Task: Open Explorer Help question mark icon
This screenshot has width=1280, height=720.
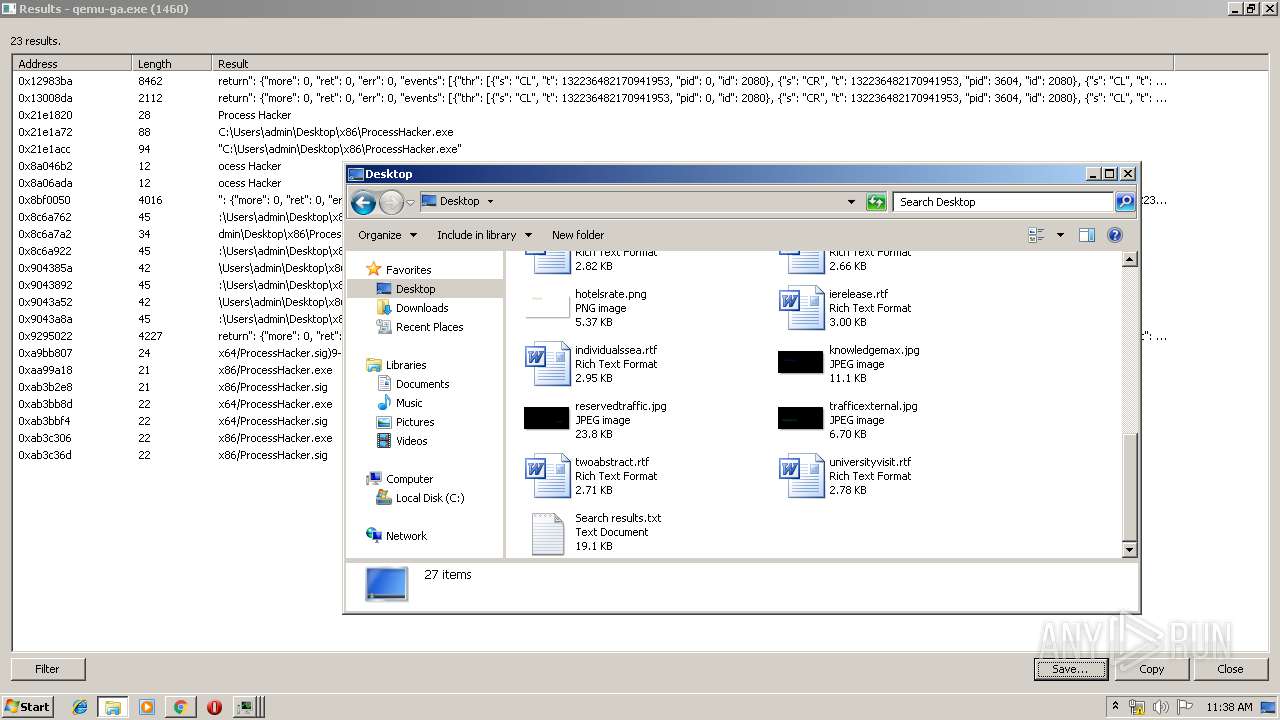Action: click(1115, 235)
